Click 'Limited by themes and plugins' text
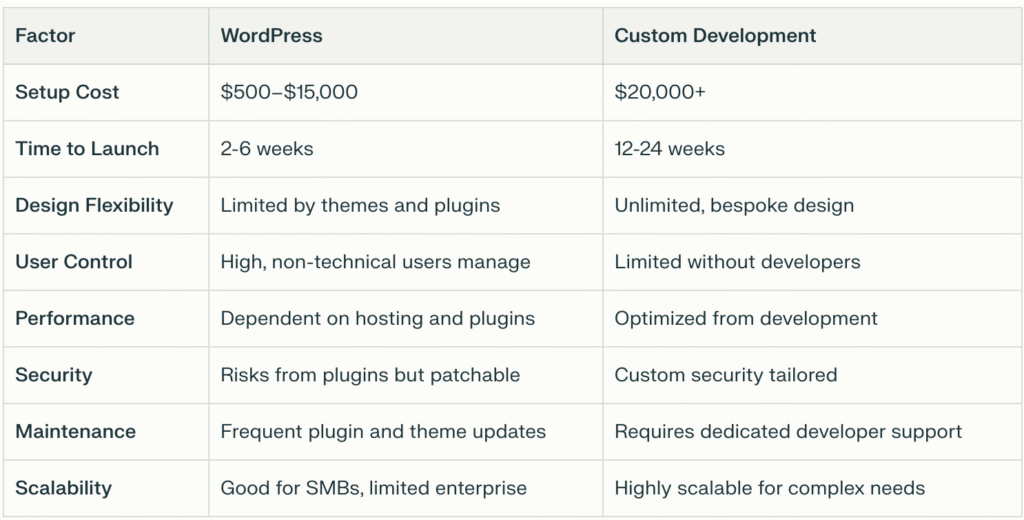Image resolution: width=1024 pixels, height=520 pixels. point(360,205)
